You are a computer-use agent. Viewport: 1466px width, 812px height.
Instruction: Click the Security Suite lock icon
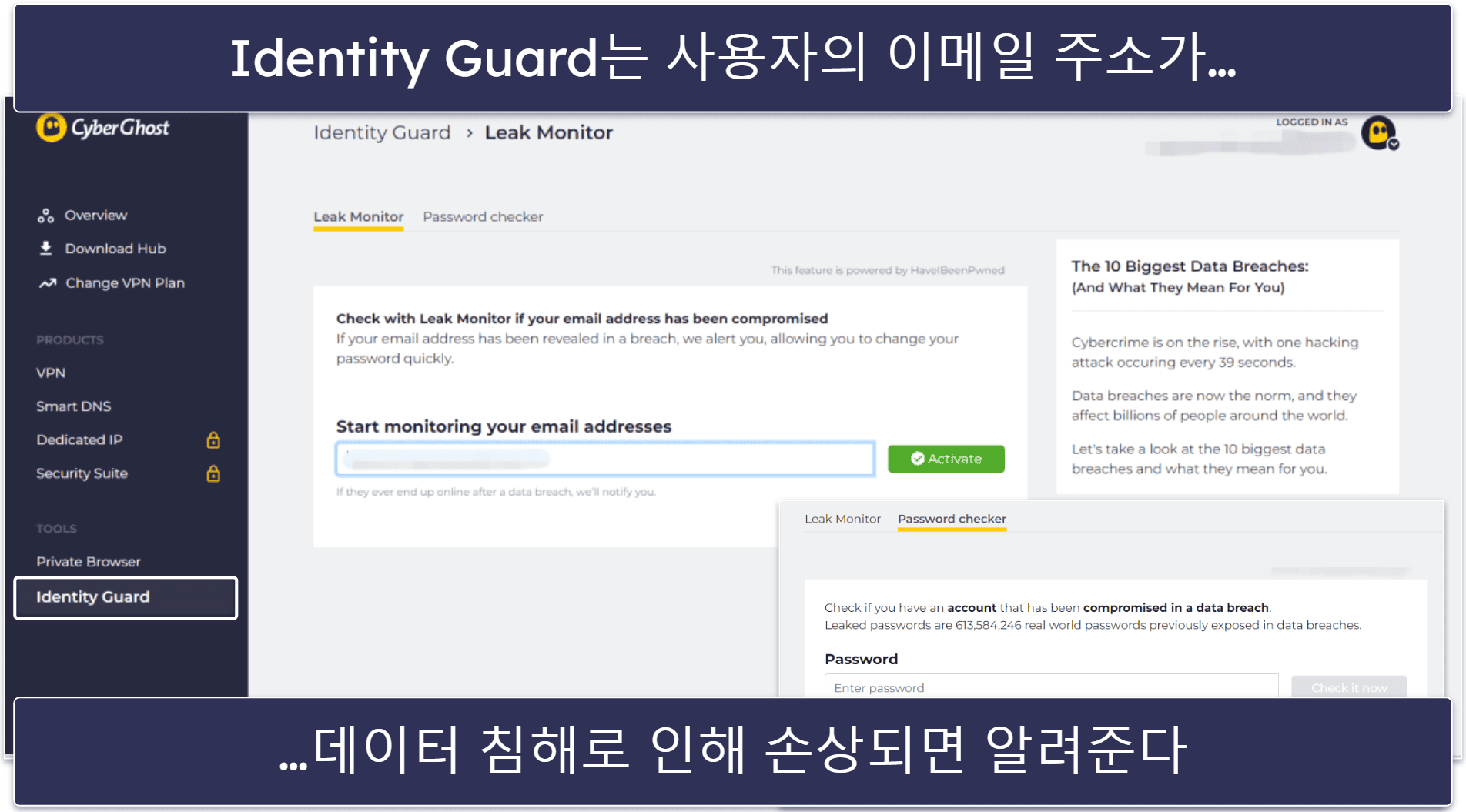tap(213, 474)
